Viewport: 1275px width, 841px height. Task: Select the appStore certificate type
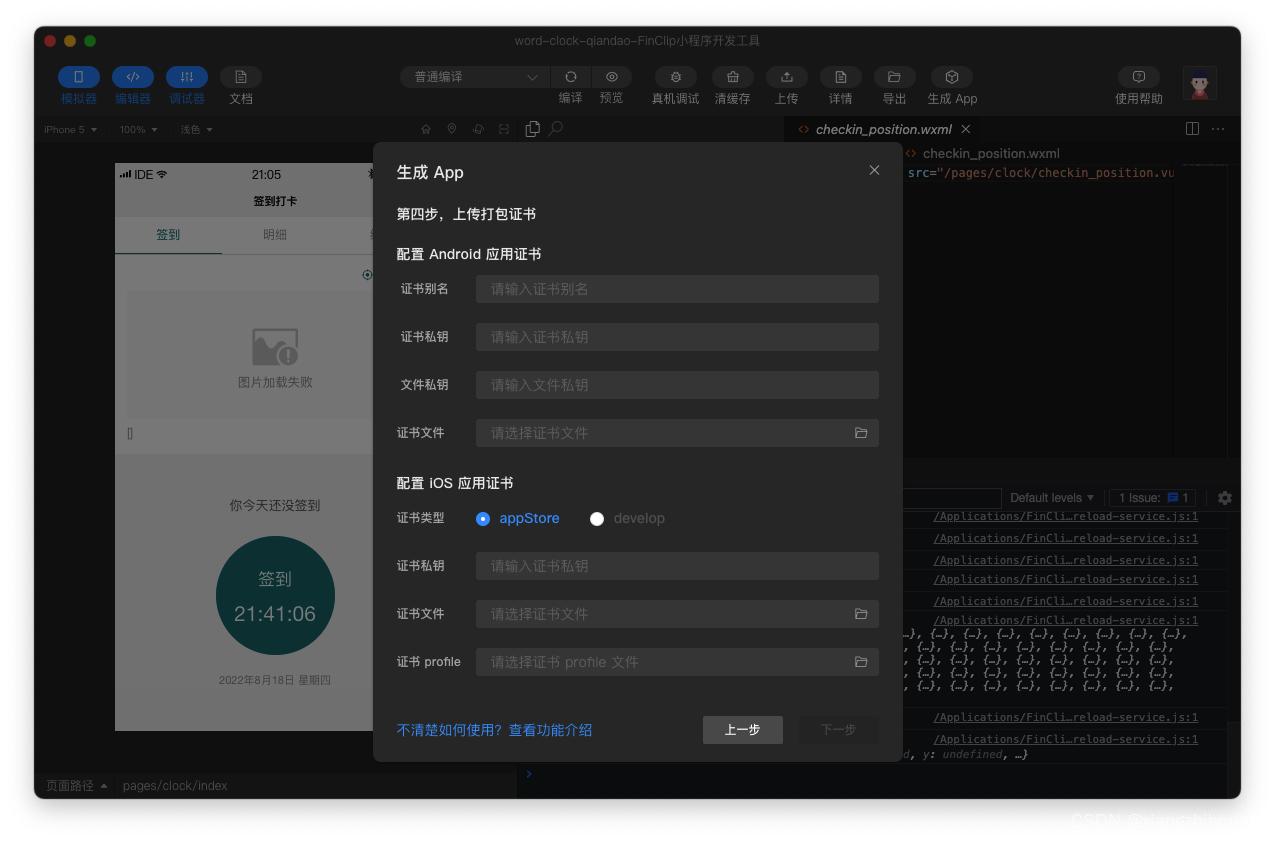tap(483, 519)
